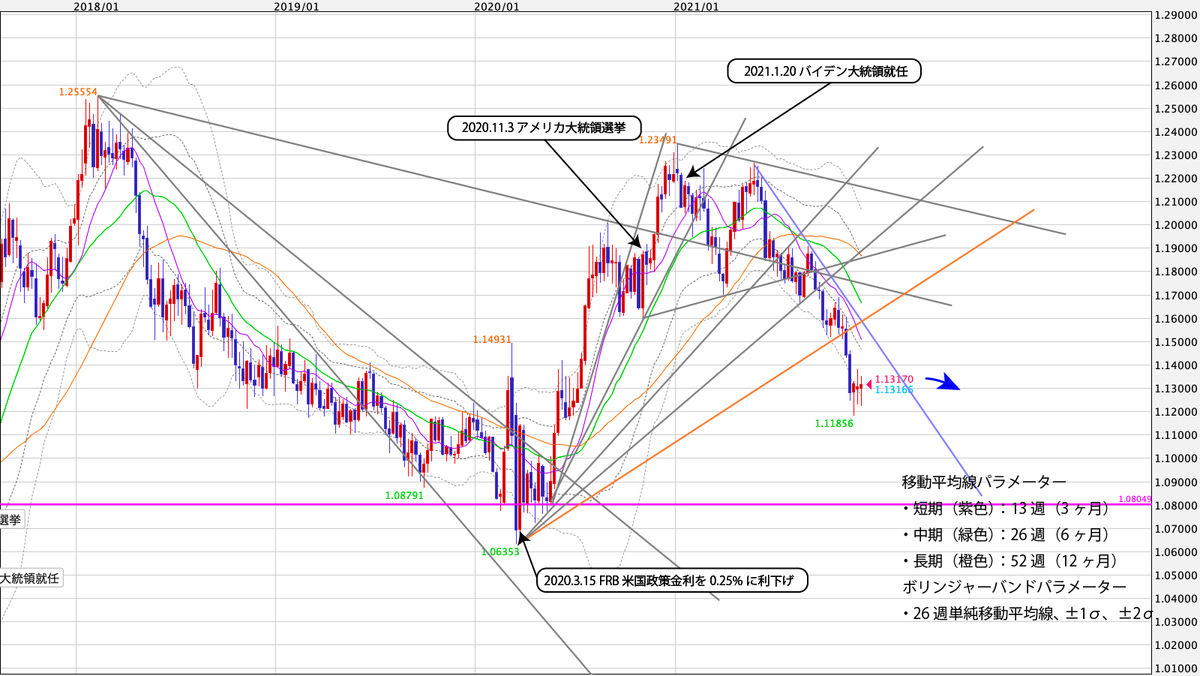Click the 1.11000 price axis value

click(x=1177, y=435)
